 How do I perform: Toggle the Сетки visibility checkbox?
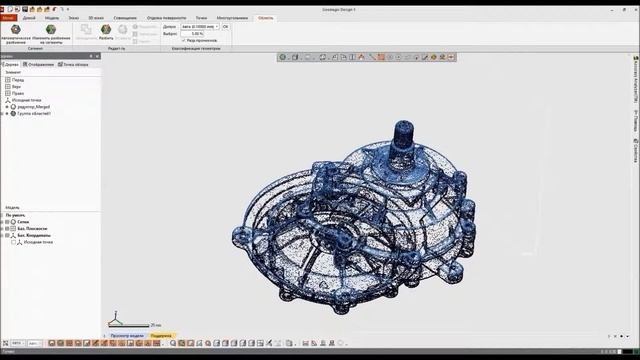pyautogui.click(x=7, y=222)
